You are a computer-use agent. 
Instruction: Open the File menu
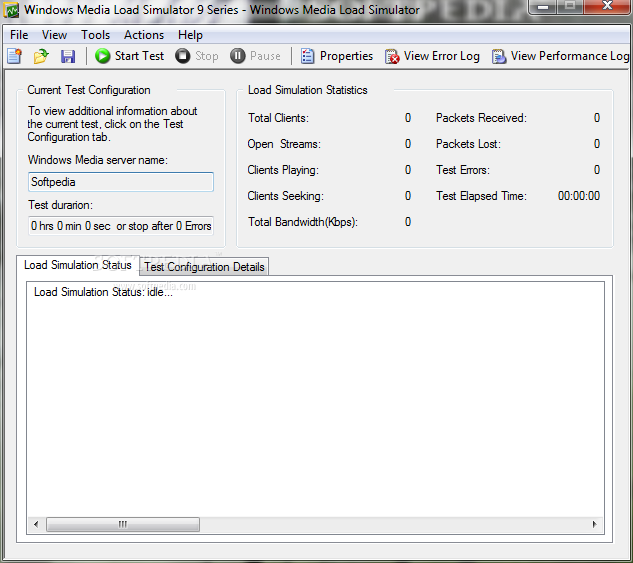19,35
